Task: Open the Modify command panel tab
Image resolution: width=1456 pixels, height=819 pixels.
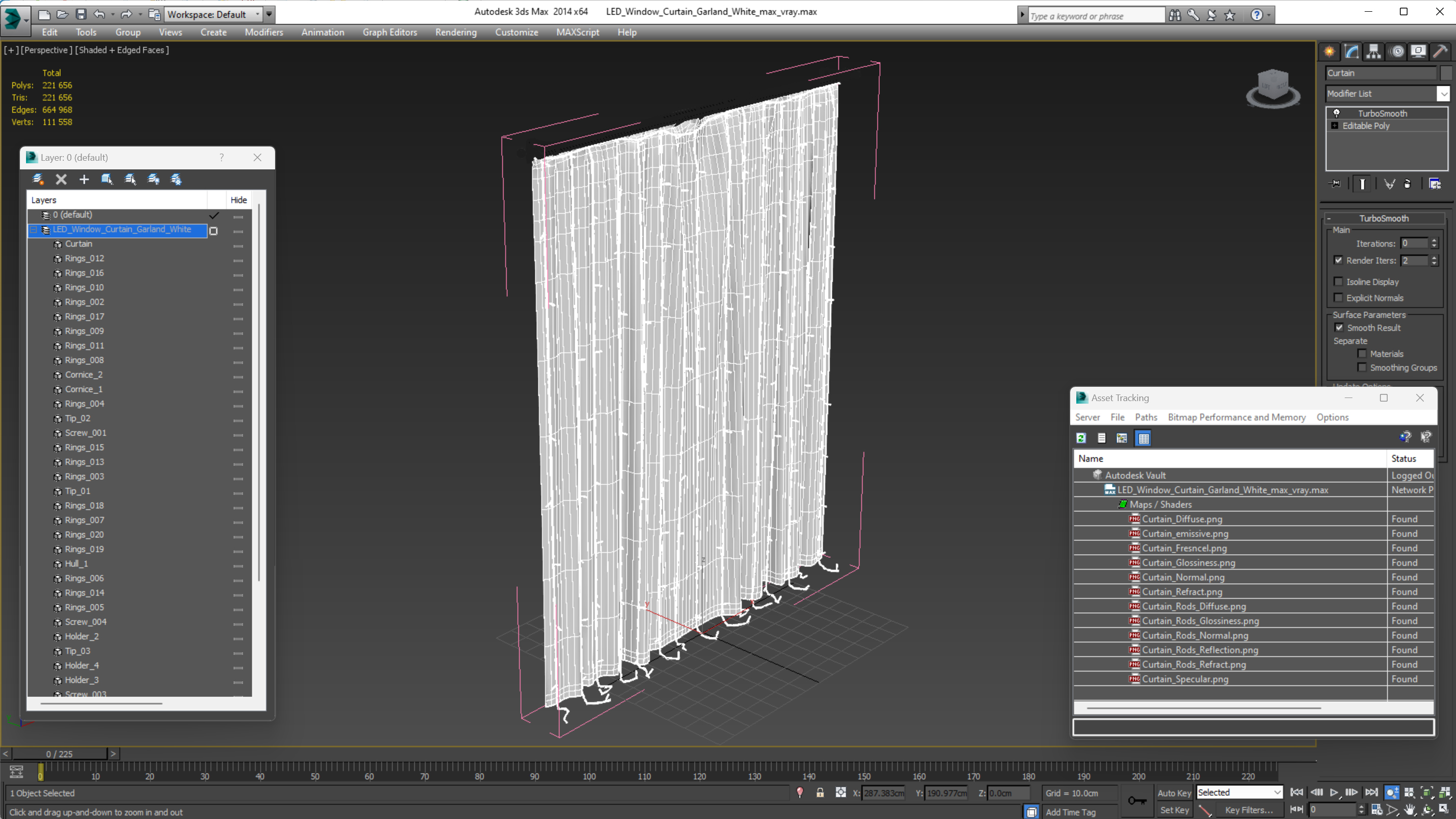Action: [1351, 52]
